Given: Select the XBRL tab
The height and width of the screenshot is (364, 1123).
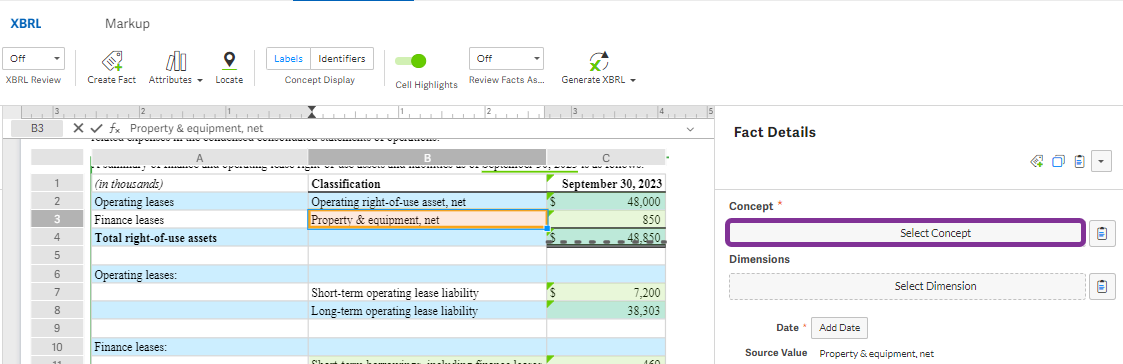Looking at the screenshot, I should coord(26,24).
